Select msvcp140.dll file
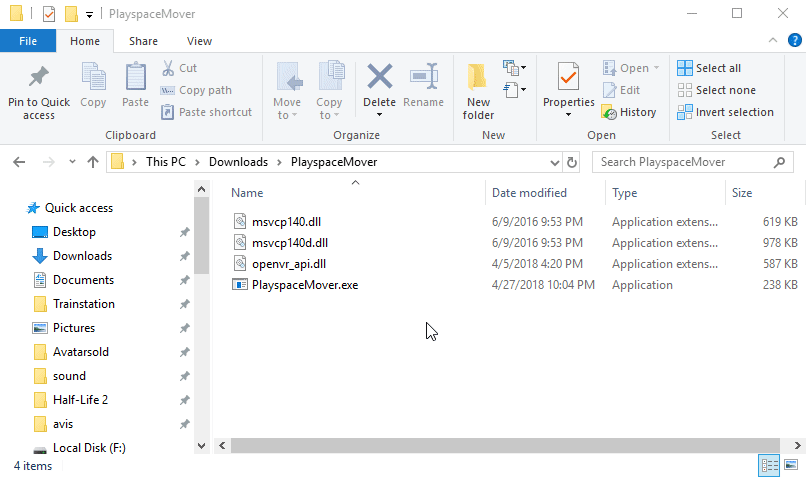 click(286, 222)
